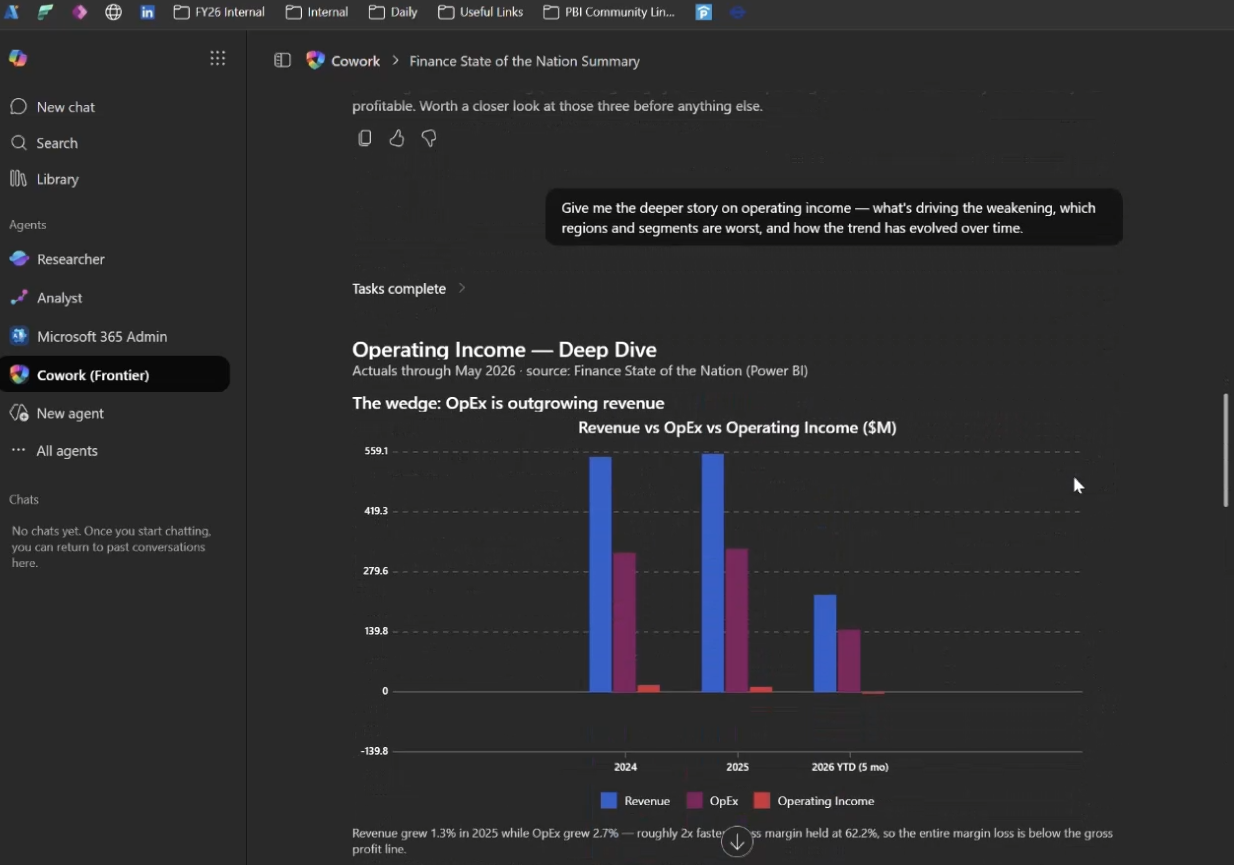Open the FY26 Internal bookmark folder
The width and height of the screenshot is (1234, 865).
point(219,12)
